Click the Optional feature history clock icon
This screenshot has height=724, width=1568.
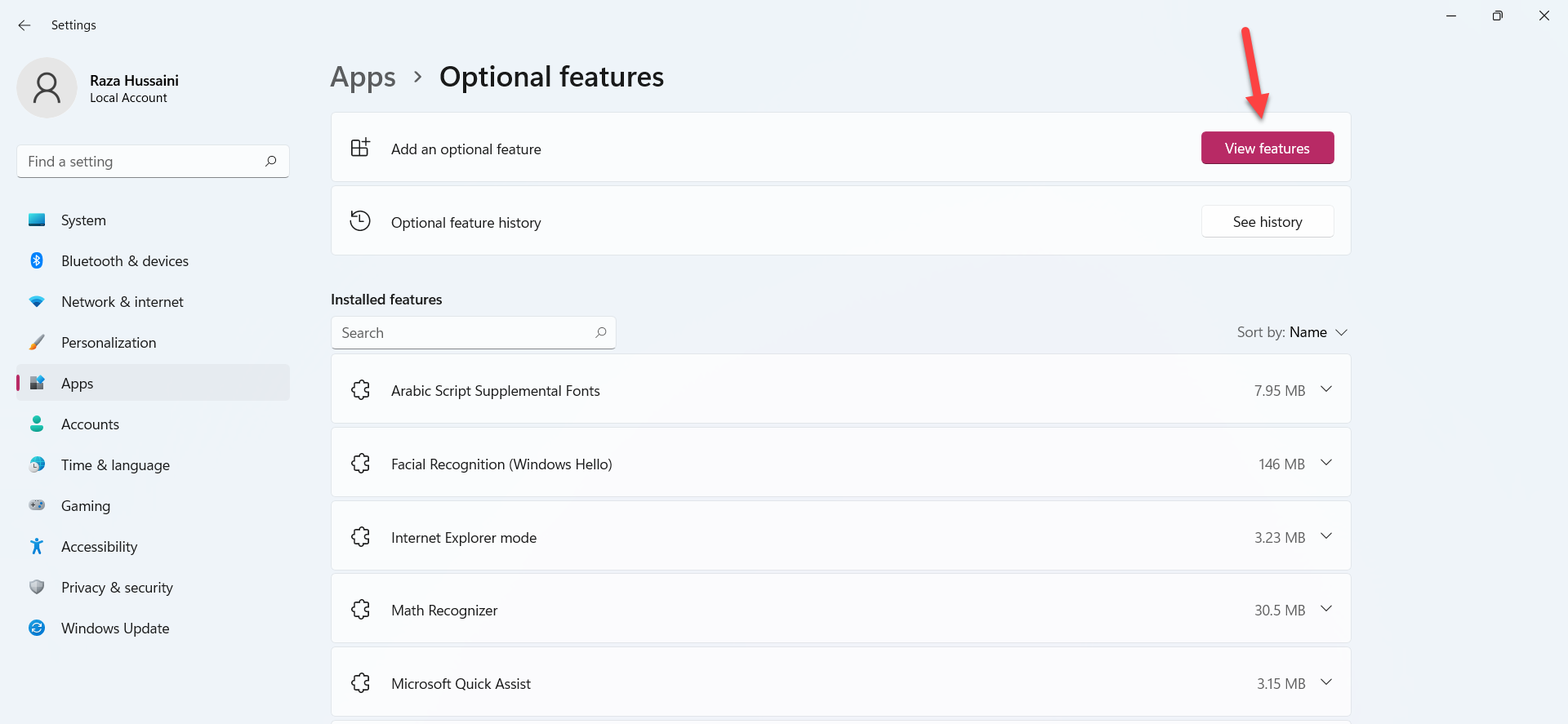coord(360,221)
